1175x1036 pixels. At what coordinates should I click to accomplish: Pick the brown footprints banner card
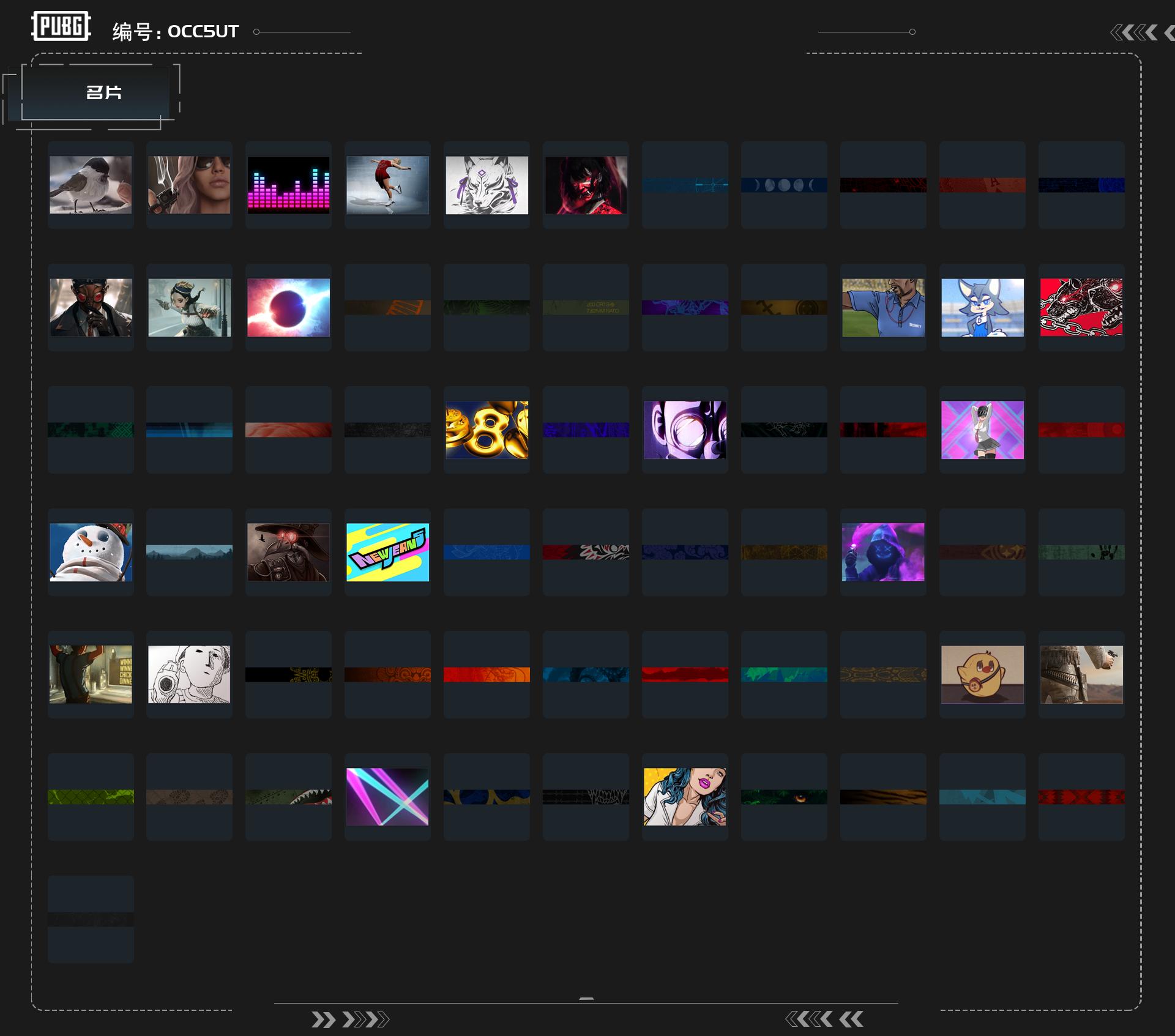pyautogui.click(x=190, y=797)
